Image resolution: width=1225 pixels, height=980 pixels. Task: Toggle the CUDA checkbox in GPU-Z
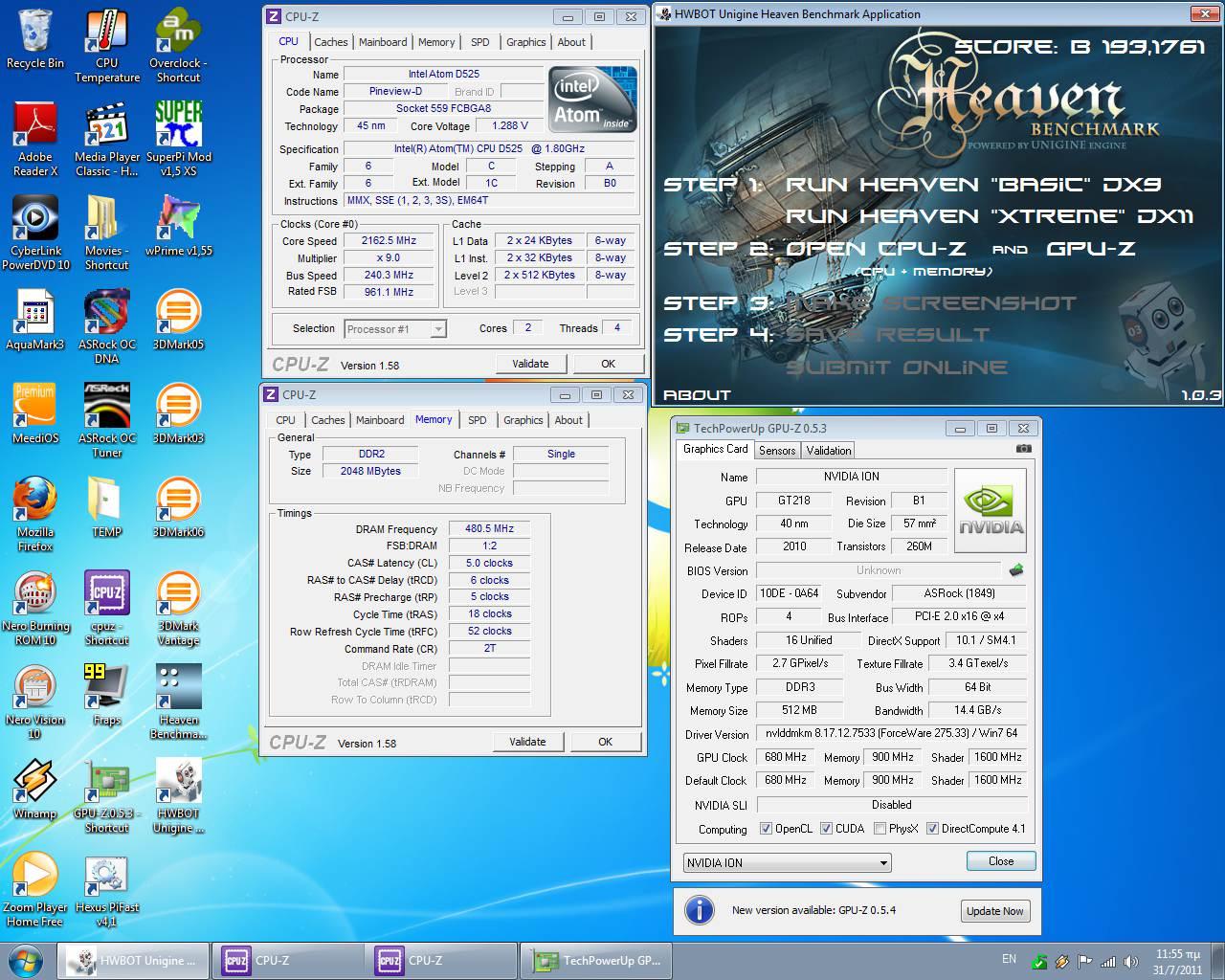point(826,829)
